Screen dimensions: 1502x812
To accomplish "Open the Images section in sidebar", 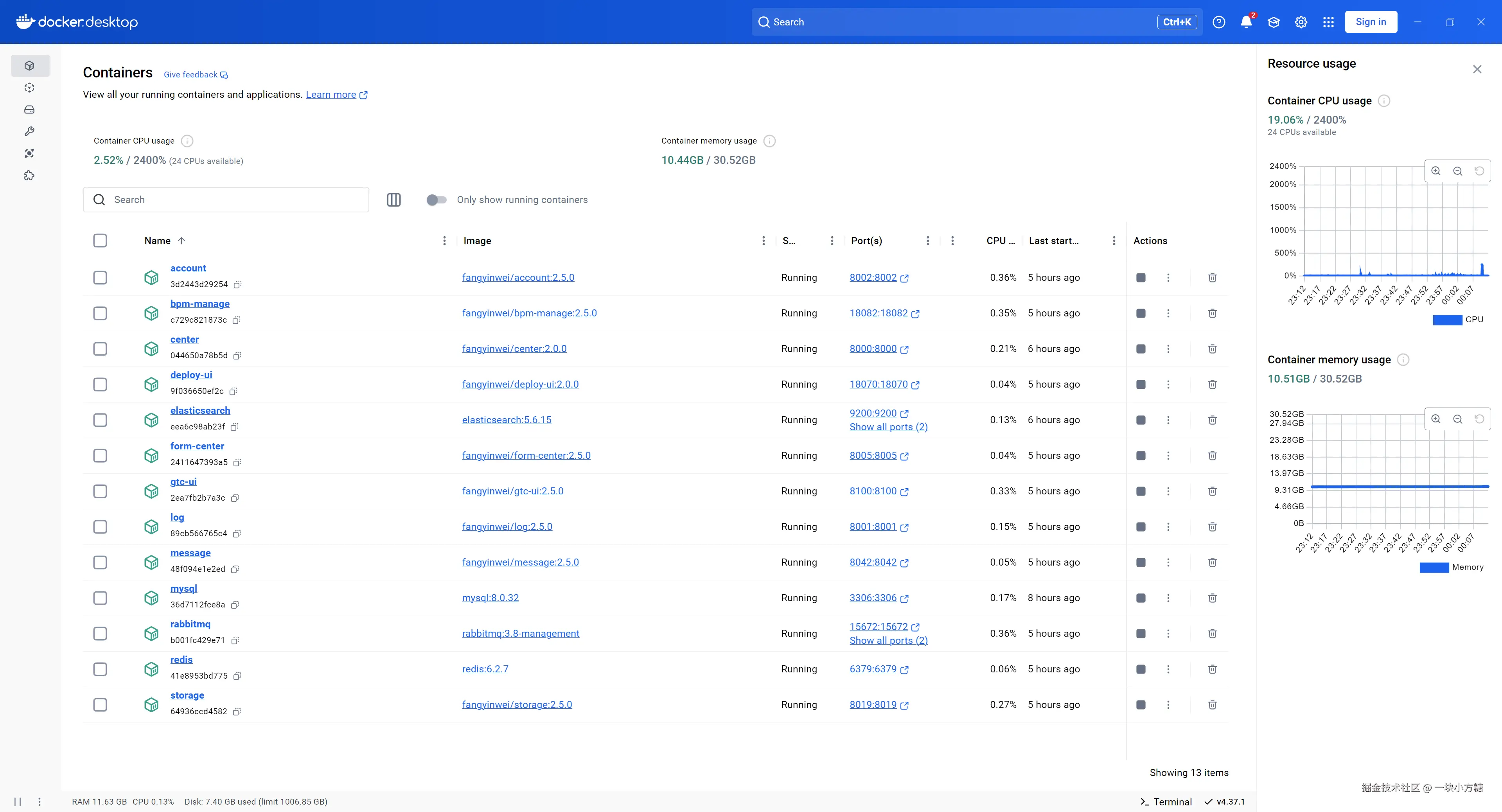I will (29, 88).
